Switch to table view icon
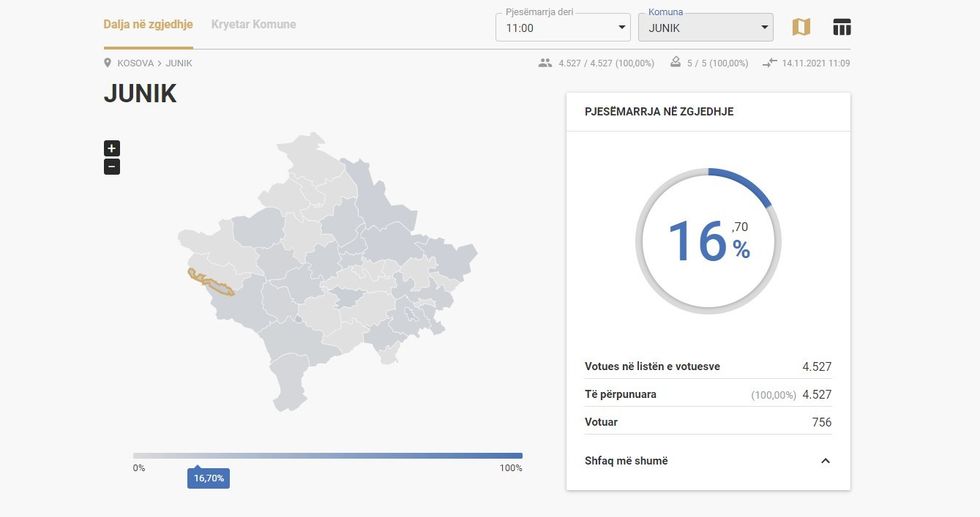This screenshot has width=980, height=517. [842, 27]
